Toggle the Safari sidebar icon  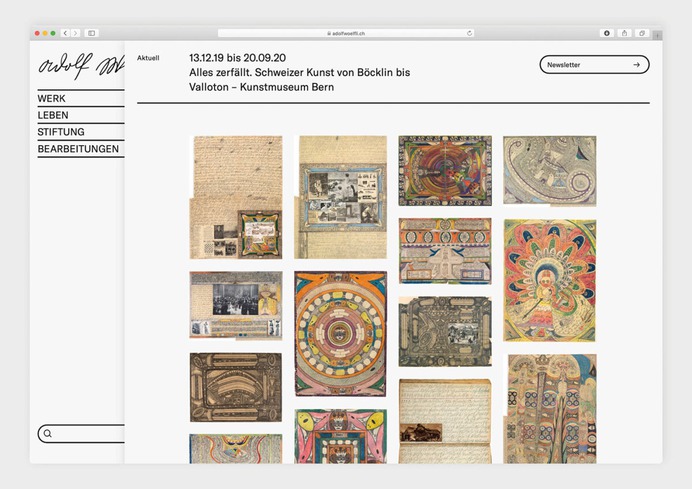(x=92, y=33)
